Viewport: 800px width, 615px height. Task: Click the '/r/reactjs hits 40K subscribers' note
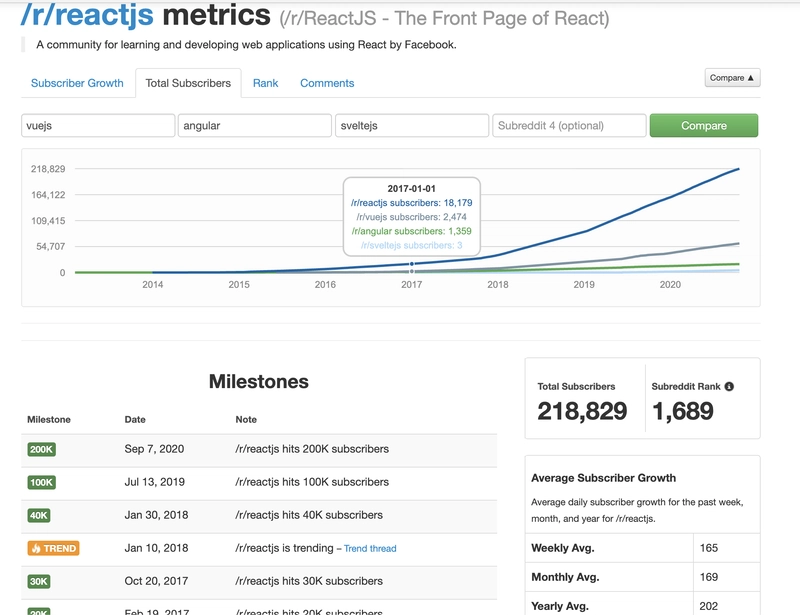[309, 515]
